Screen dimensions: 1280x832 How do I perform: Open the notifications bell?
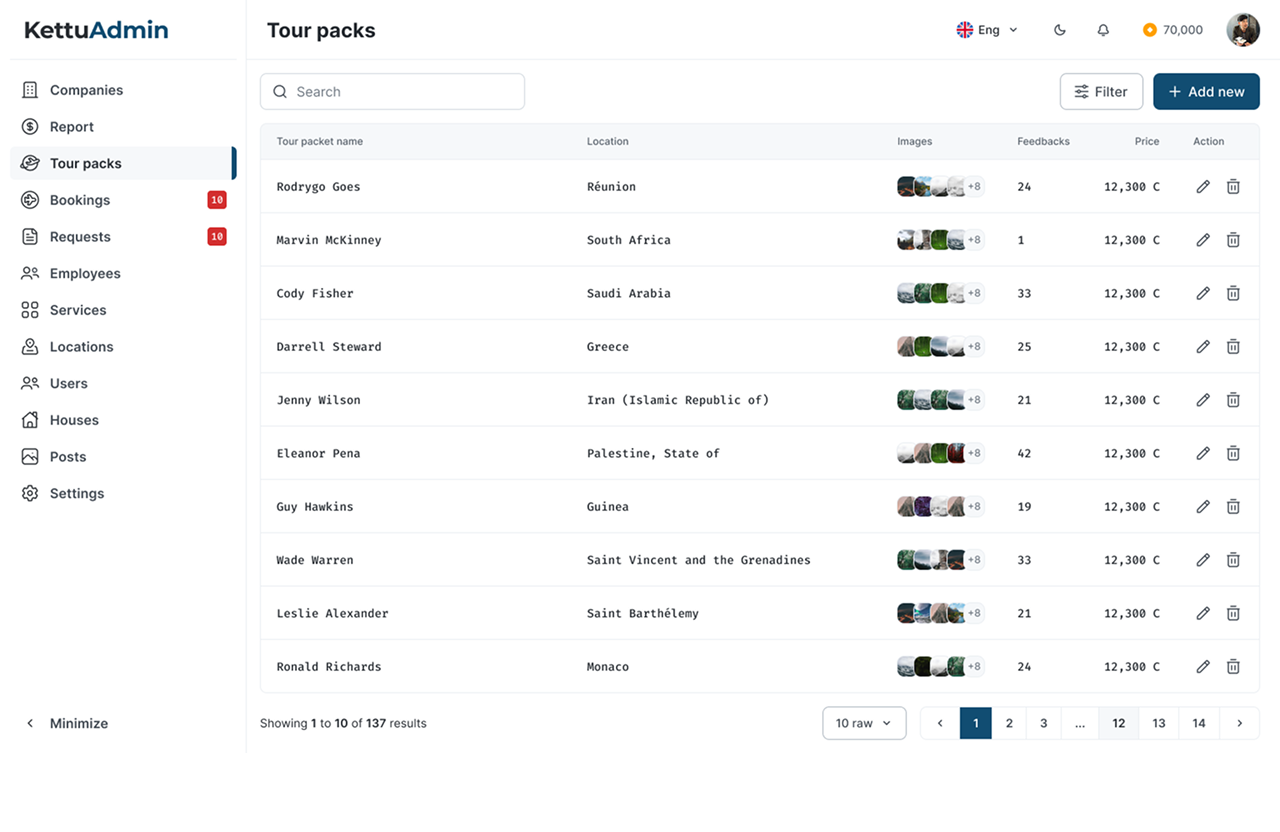point(1103,30)
